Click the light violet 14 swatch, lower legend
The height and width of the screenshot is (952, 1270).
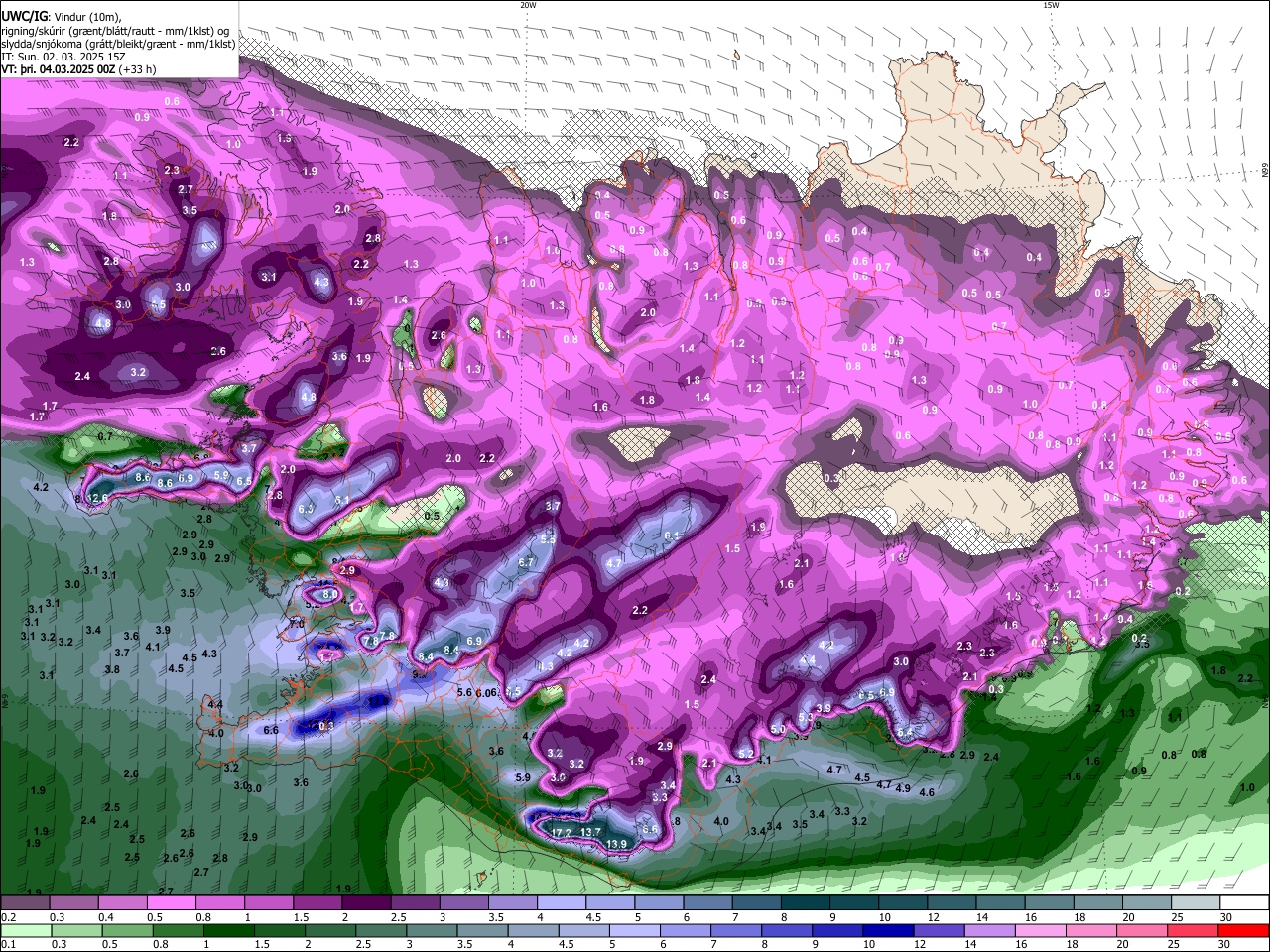(989, 930)
